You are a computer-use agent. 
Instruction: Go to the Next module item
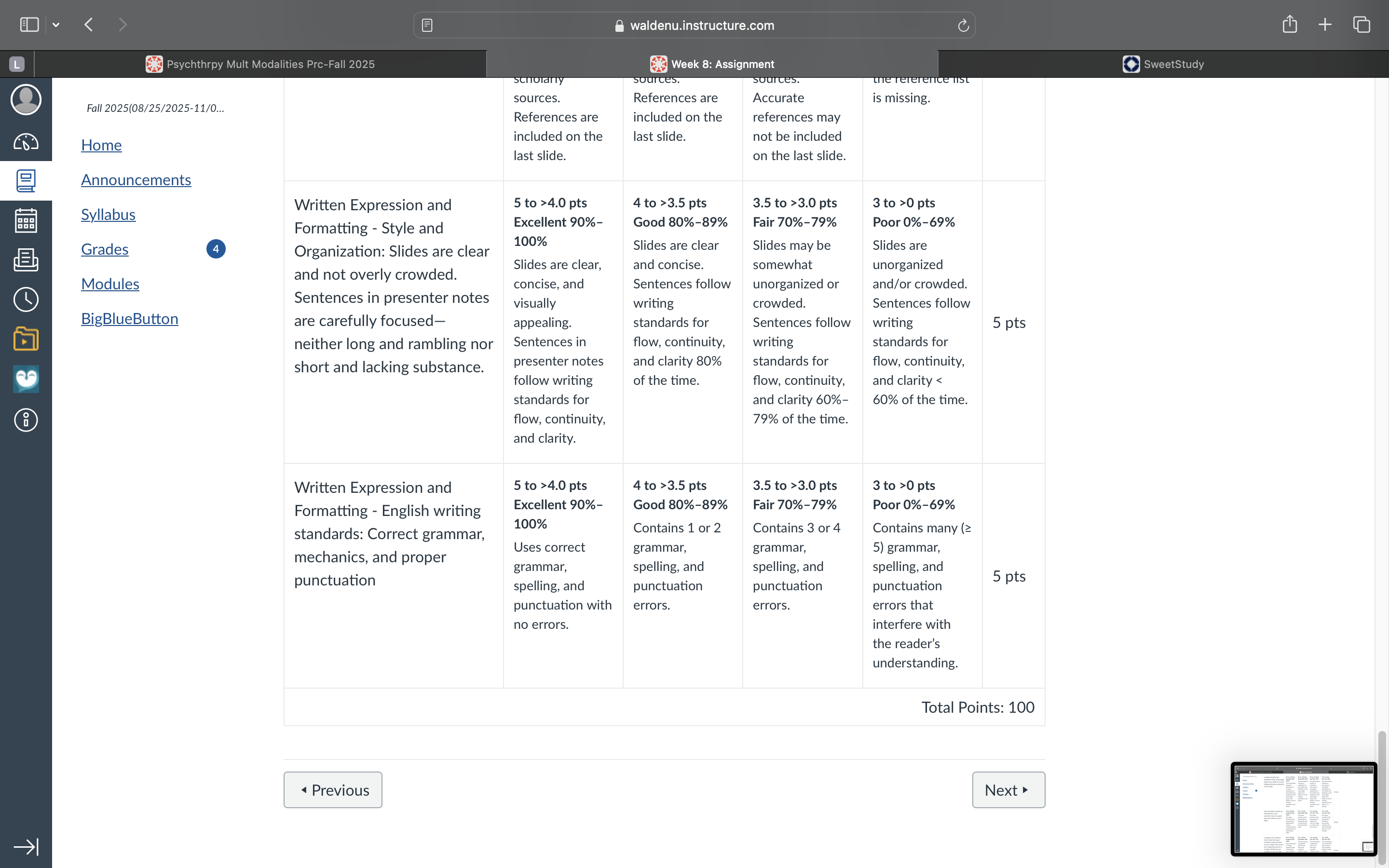(x=1008, y=790)
